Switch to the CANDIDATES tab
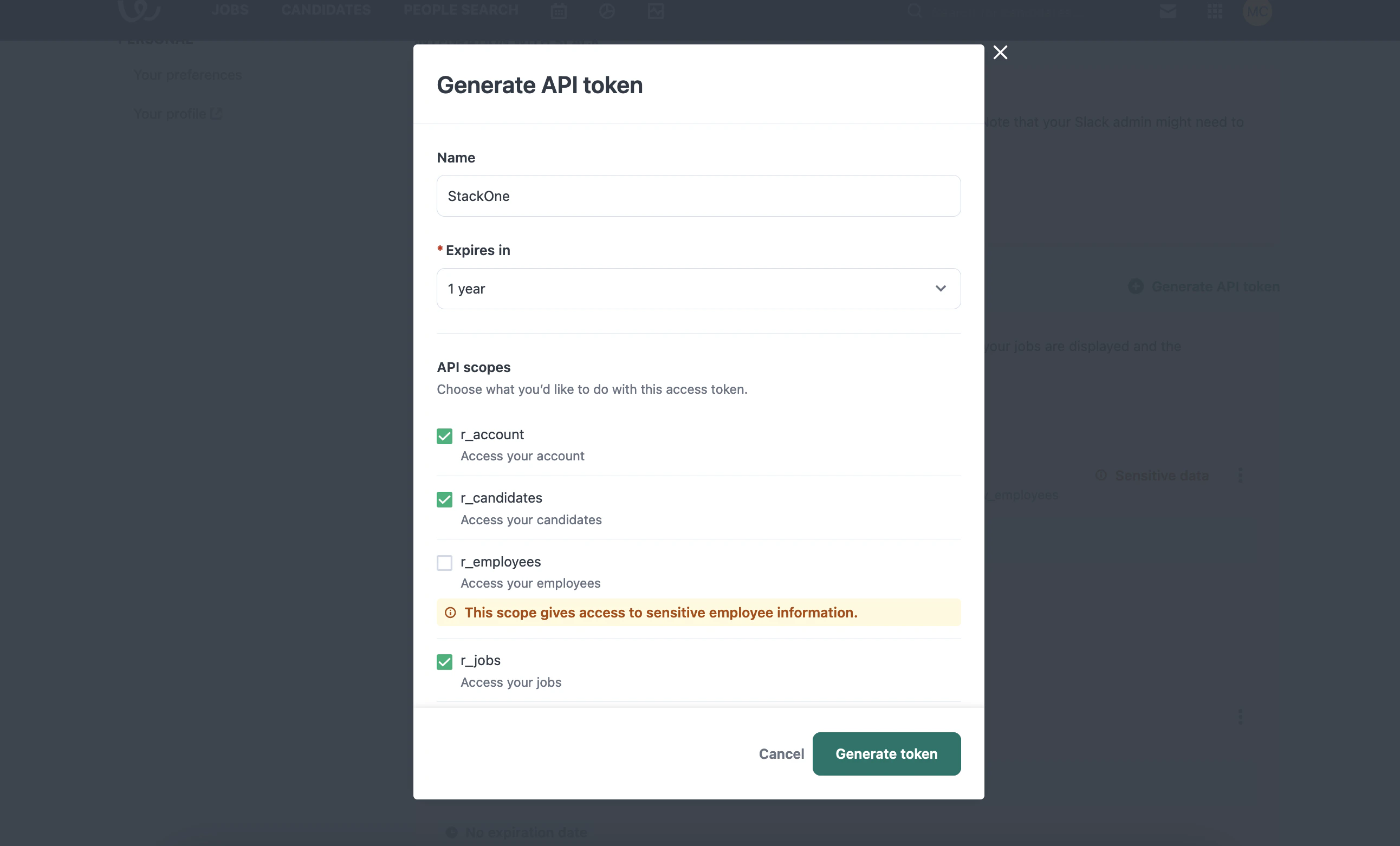Image resolution: width=1400 pixels, height=846 pixels. (x=326, y=10)
